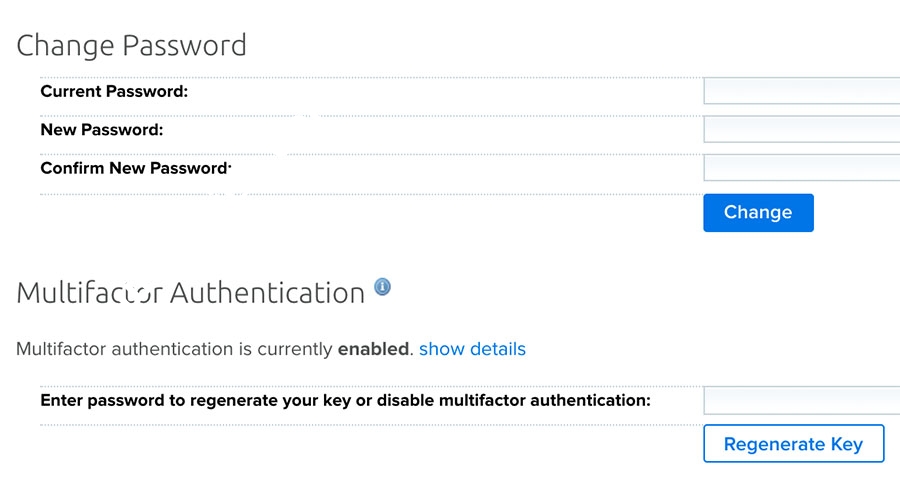Screen dimensions: 900x478
Task: Open the show details link
Action: click(x=472, y=349)
